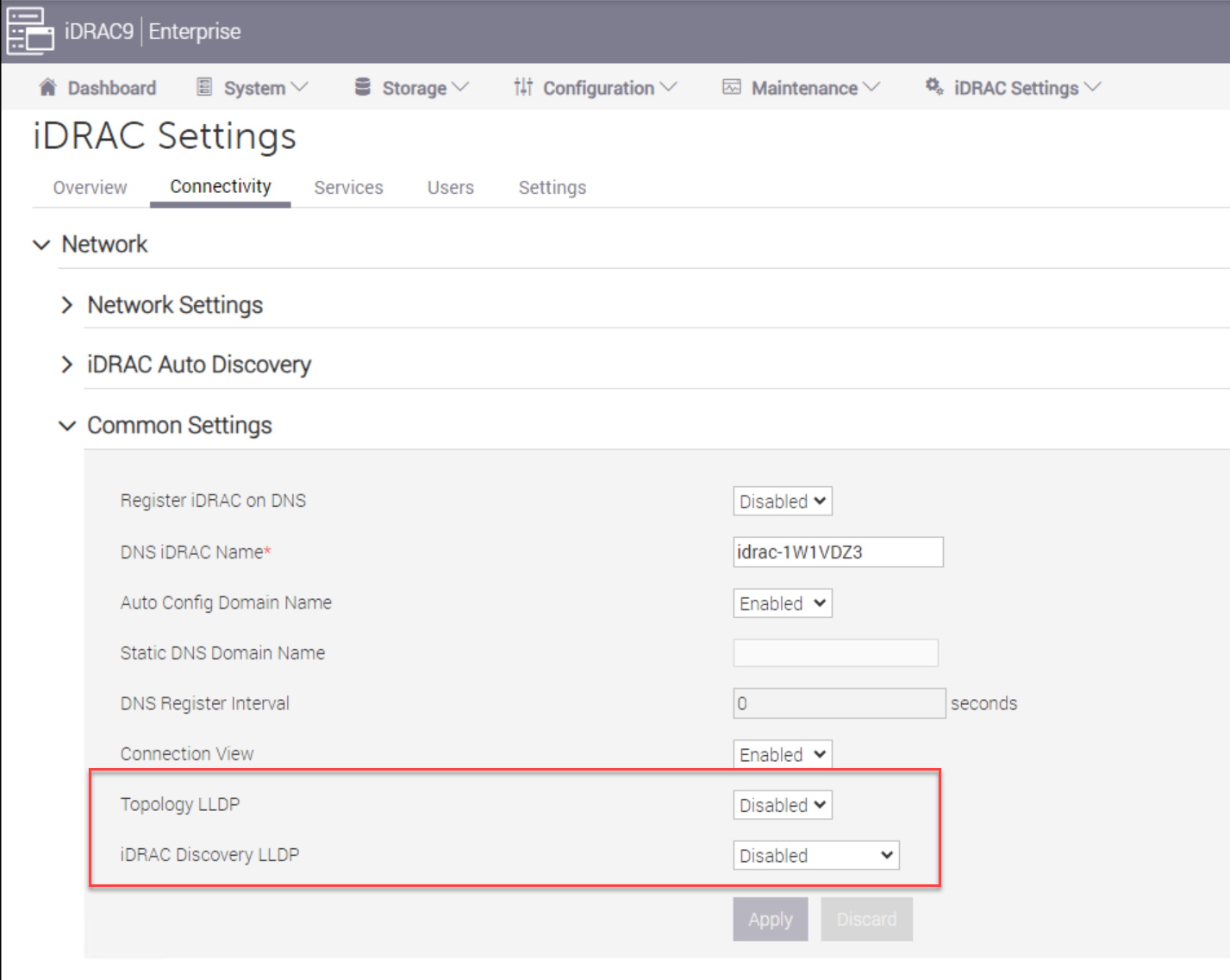Screen dimensions: 1230x980
Task: Expand the iDRAC Auto Discovery section
Action: 67,365
